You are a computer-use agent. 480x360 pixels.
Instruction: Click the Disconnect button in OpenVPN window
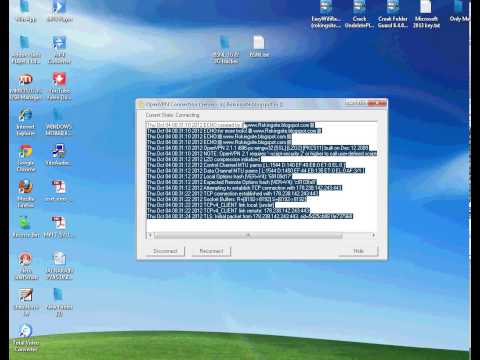click(x=165, y=251)
